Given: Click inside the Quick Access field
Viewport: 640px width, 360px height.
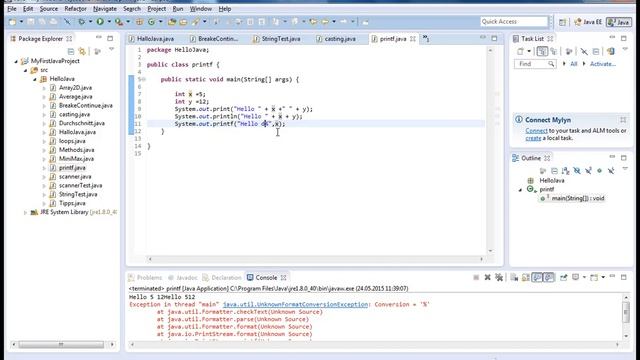Looking at the screenshot, I should pyautogui.click(x=514, y=22).
